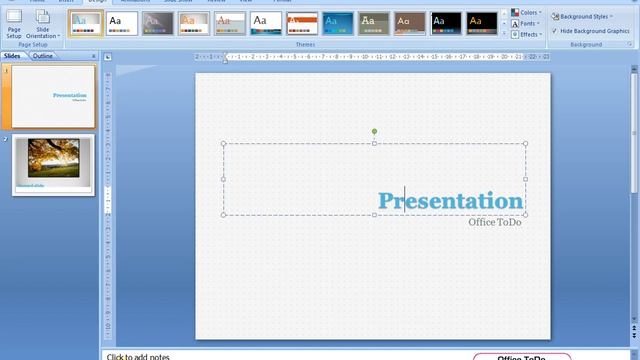Apply the dark gray theme thumbnail

(158, 24)
